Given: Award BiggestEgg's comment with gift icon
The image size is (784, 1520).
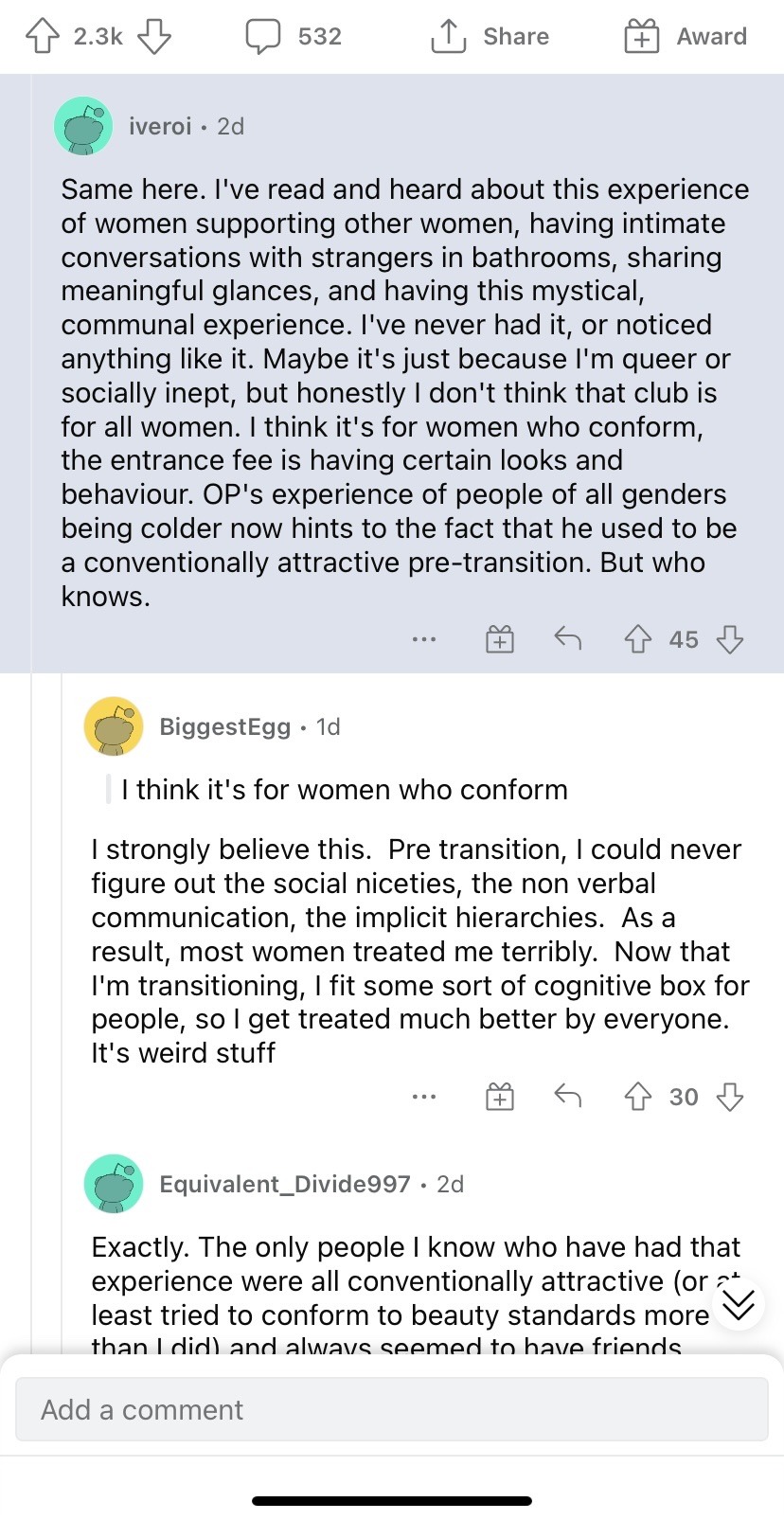Looking at the screenshot, I should (x=500, y=1097).
